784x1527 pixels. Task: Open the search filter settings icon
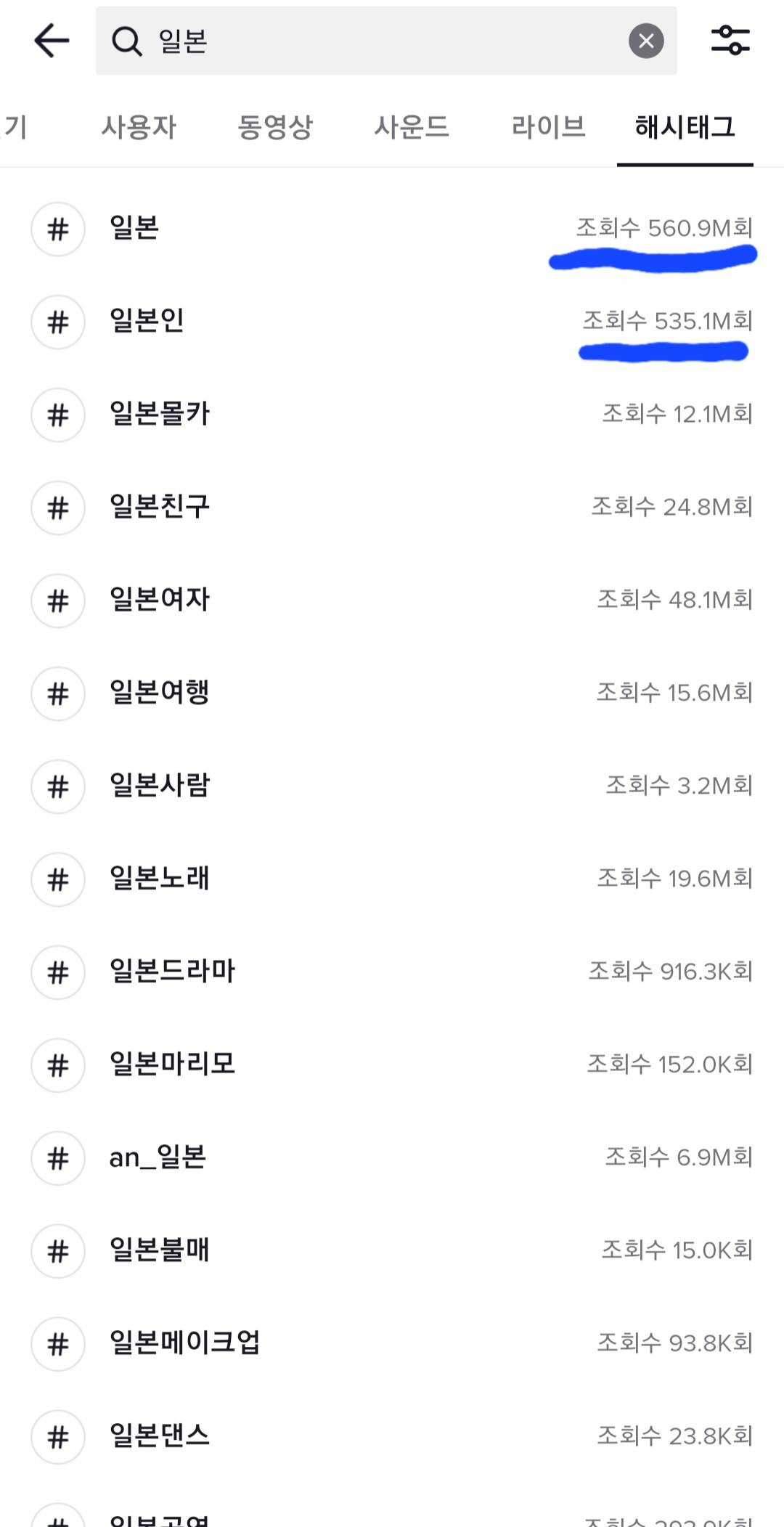(x=730, y=41)
